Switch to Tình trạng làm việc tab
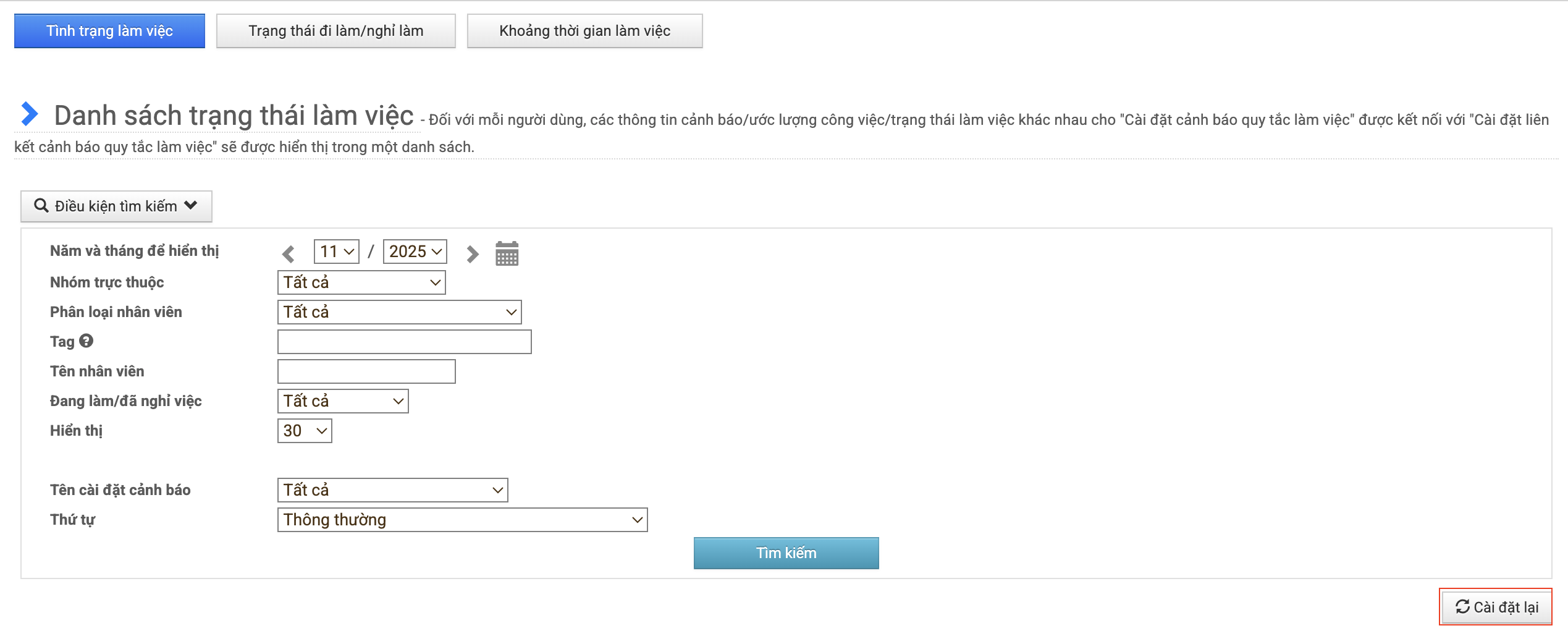Image resolution: width=1568 pixels, height=644 pixels. coord(109,31)
